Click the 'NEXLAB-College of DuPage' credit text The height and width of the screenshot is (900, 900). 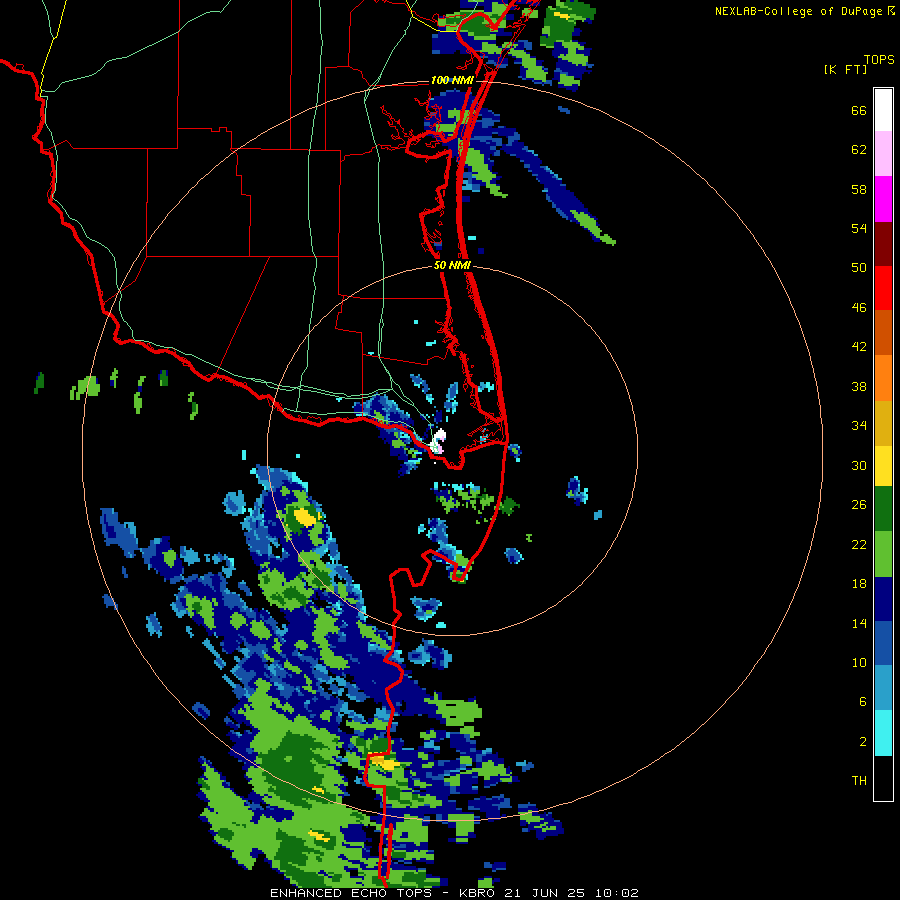click(x=798, y=11)
